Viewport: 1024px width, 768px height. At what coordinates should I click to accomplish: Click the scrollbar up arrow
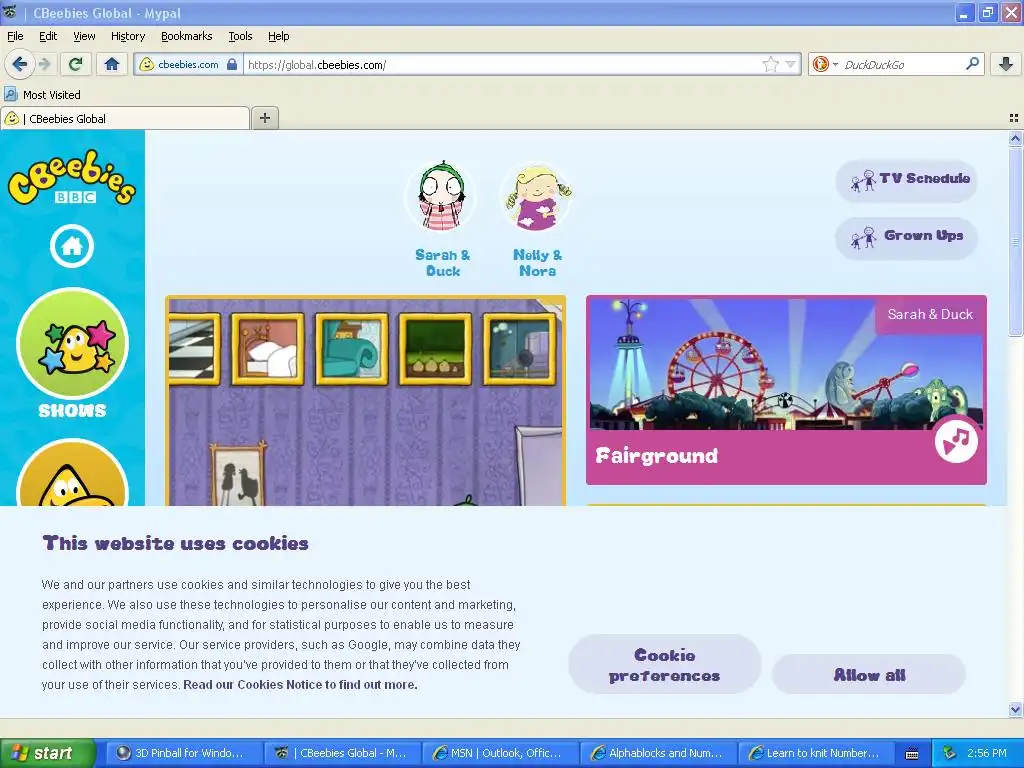click(1015, 138)
